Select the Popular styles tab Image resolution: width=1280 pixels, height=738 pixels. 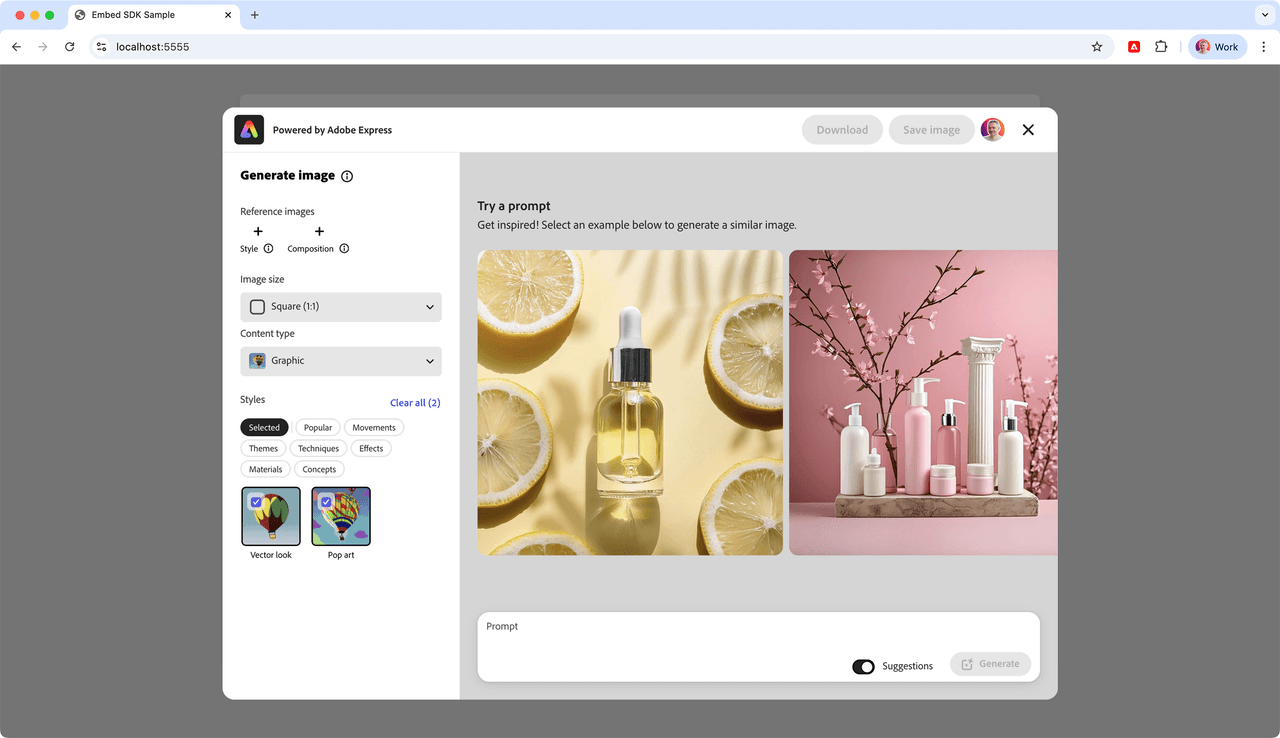pyautogui.click(x=318, y=428)
